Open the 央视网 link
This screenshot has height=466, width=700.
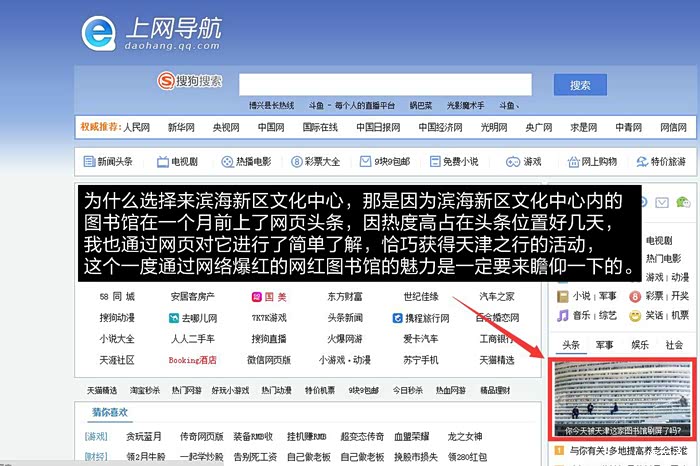(x=226, y=127)
